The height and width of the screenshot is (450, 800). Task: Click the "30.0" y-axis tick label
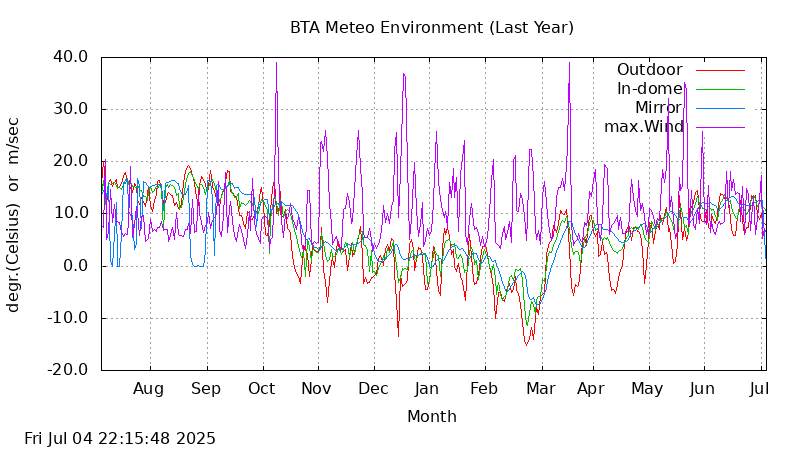click(x=70, y=109)
